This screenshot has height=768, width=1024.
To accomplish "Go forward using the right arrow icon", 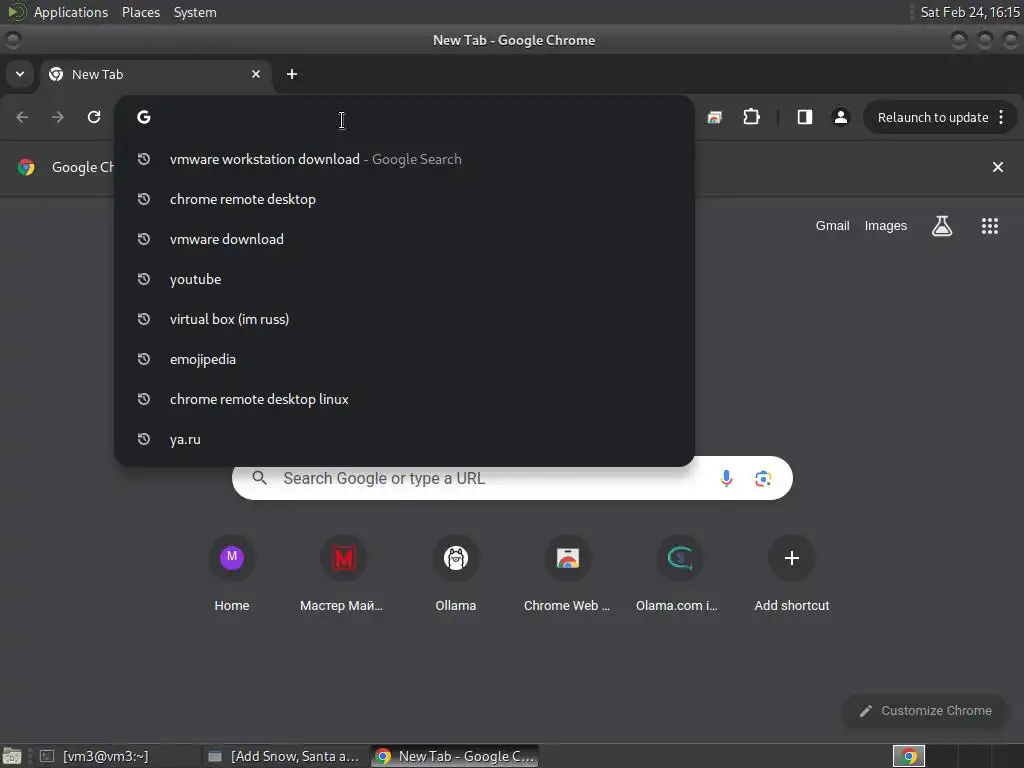I will 58,117.
